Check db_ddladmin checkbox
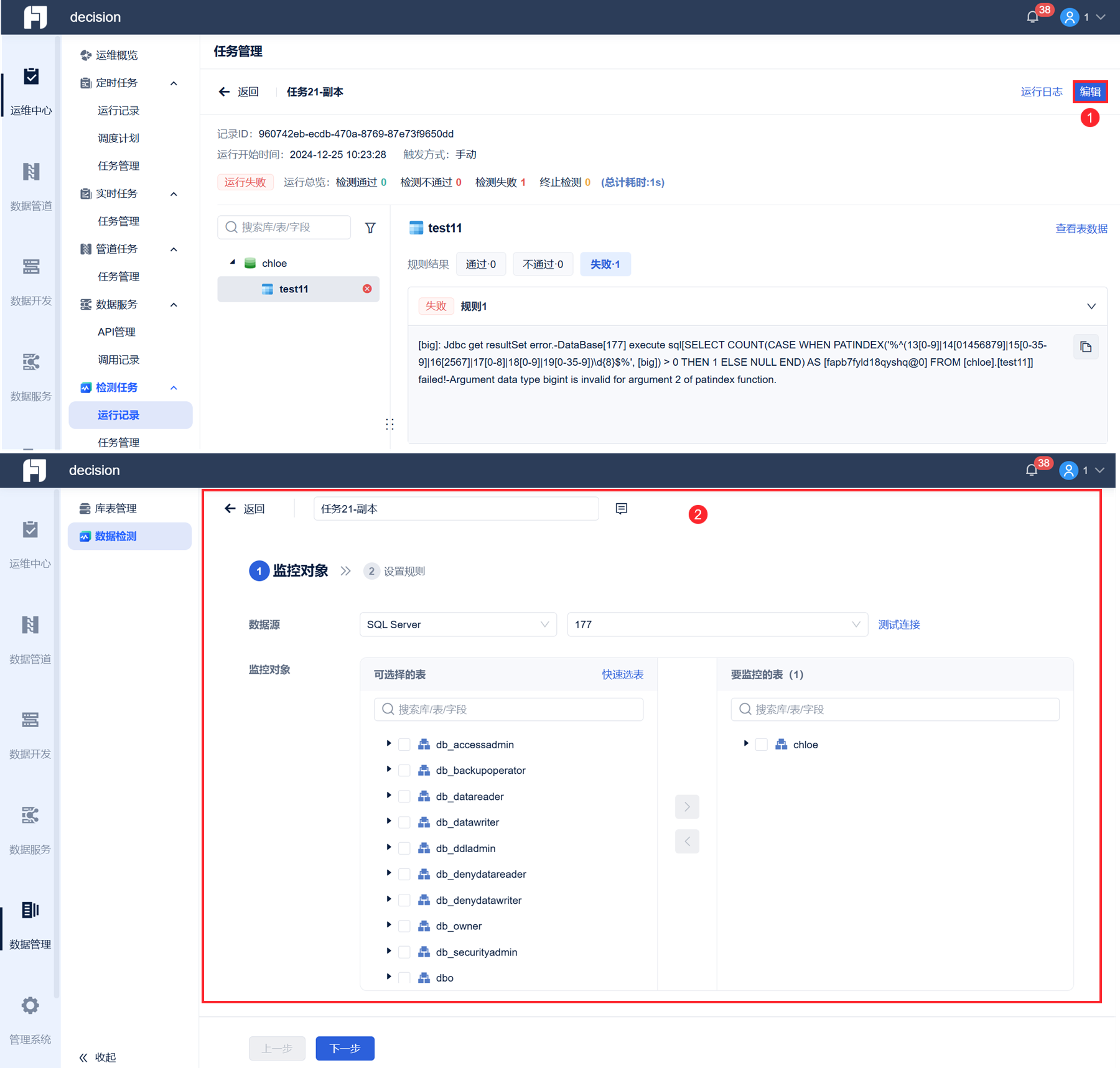Viewport: 1120px width, 1068px height. (x=404, y=848)
